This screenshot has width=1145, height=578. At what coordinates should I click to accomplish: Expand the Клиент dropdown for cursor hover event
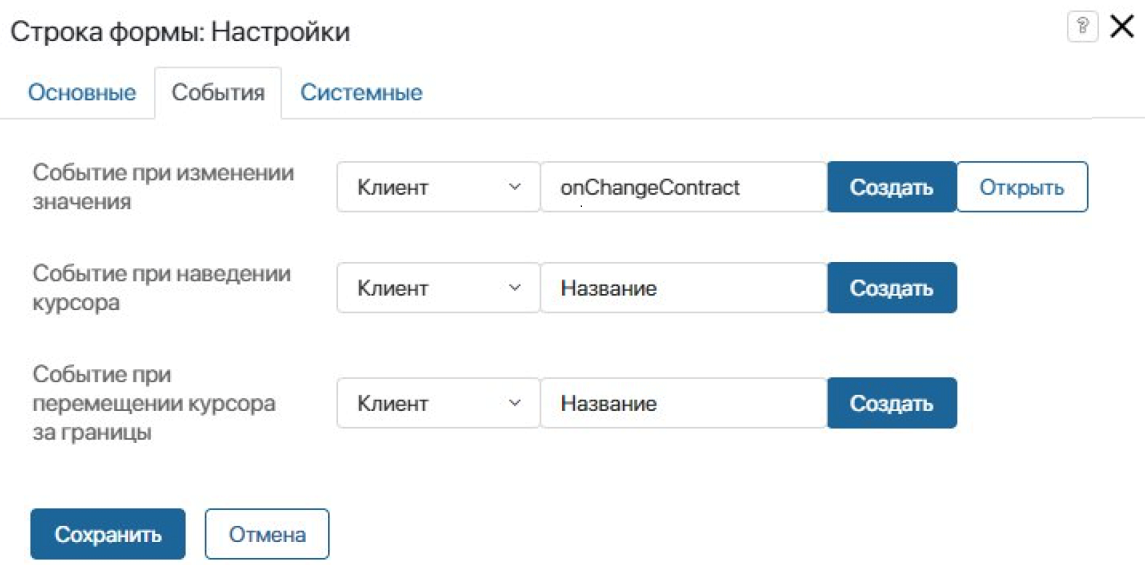[x=437, y=288]
